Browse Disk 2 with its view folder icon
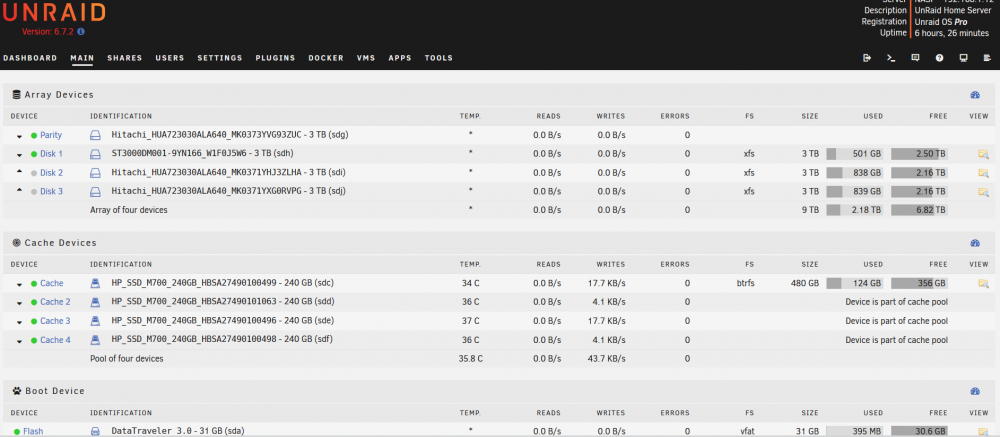Screen dimensions: 1000x437 pyautogui.click(x=983, y=173)
